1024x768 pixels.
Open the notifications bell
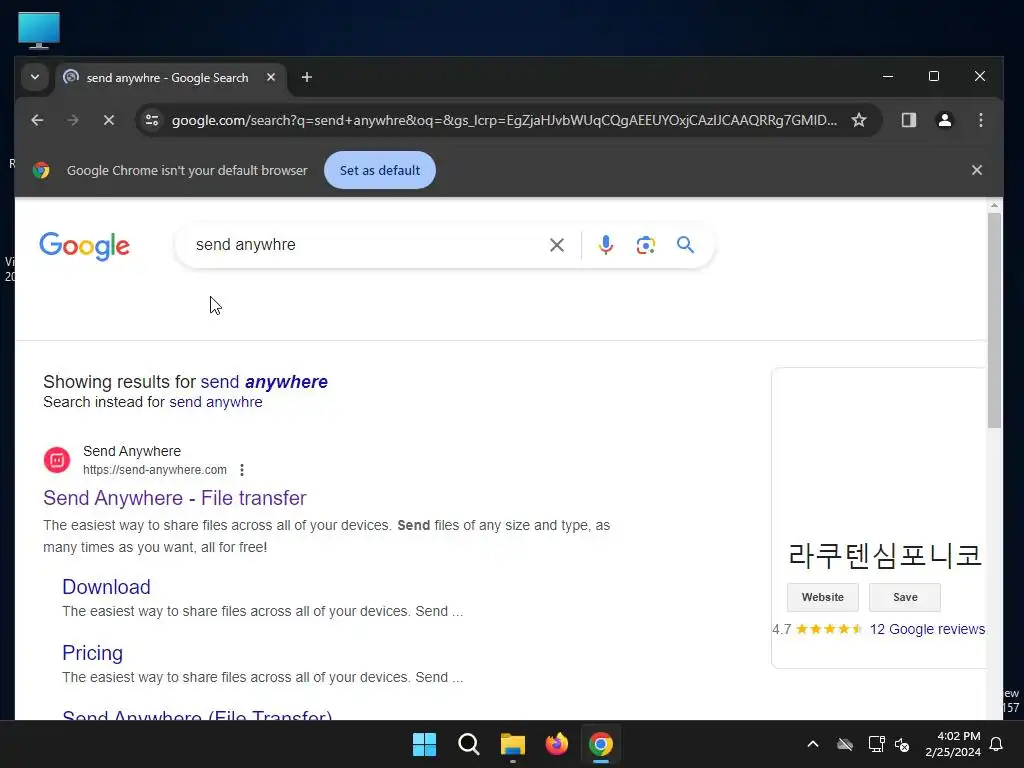coord(997,744)
